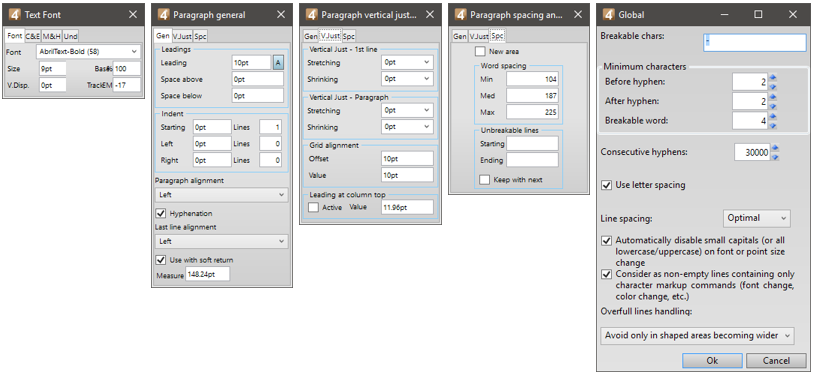Toggle the Hyphenation checkbox
This screenshot has height=376, width=815.
(161, 213)
